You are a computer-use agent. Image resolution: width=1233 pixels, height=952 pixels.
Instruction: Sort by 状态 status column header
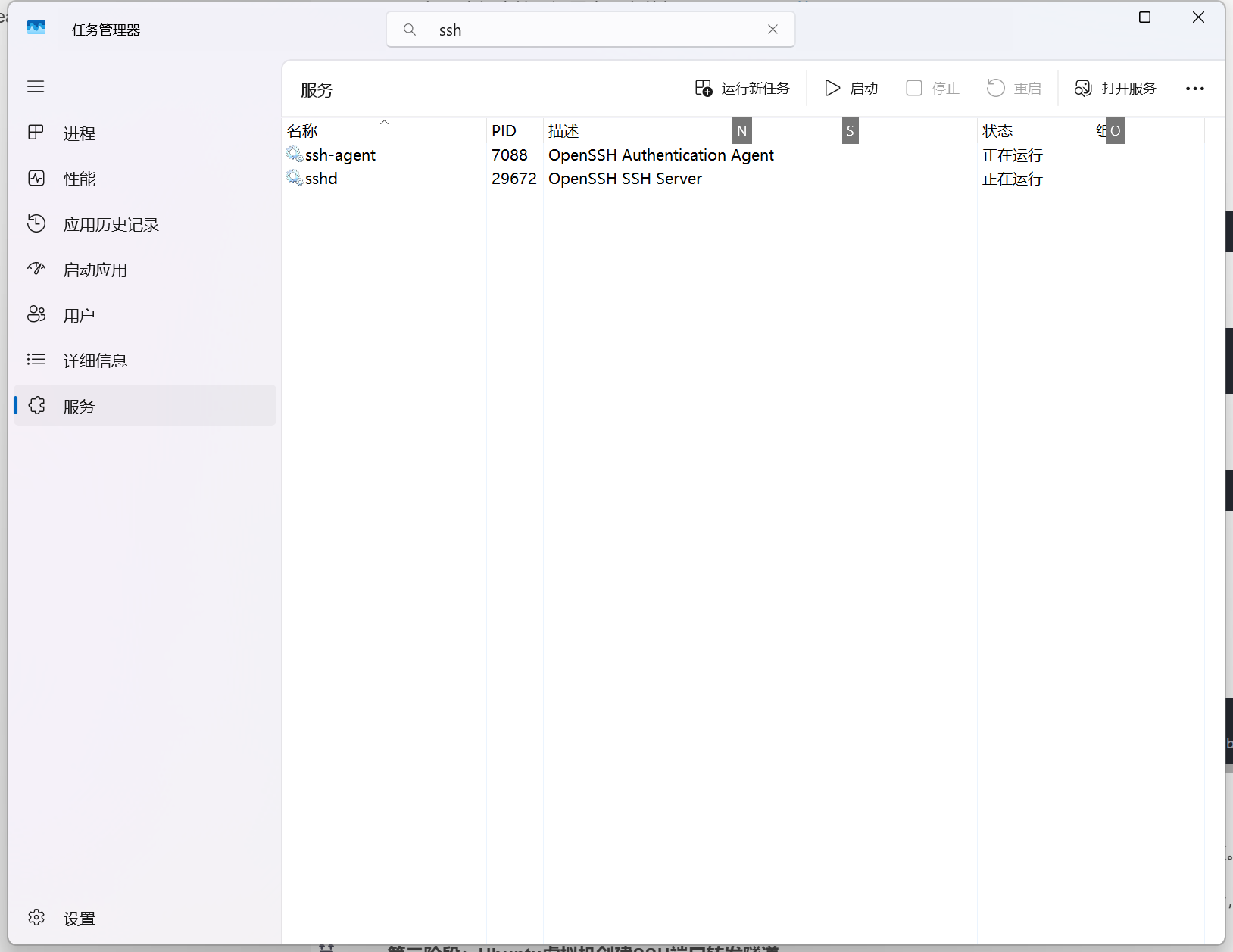tap(1034, 130)
